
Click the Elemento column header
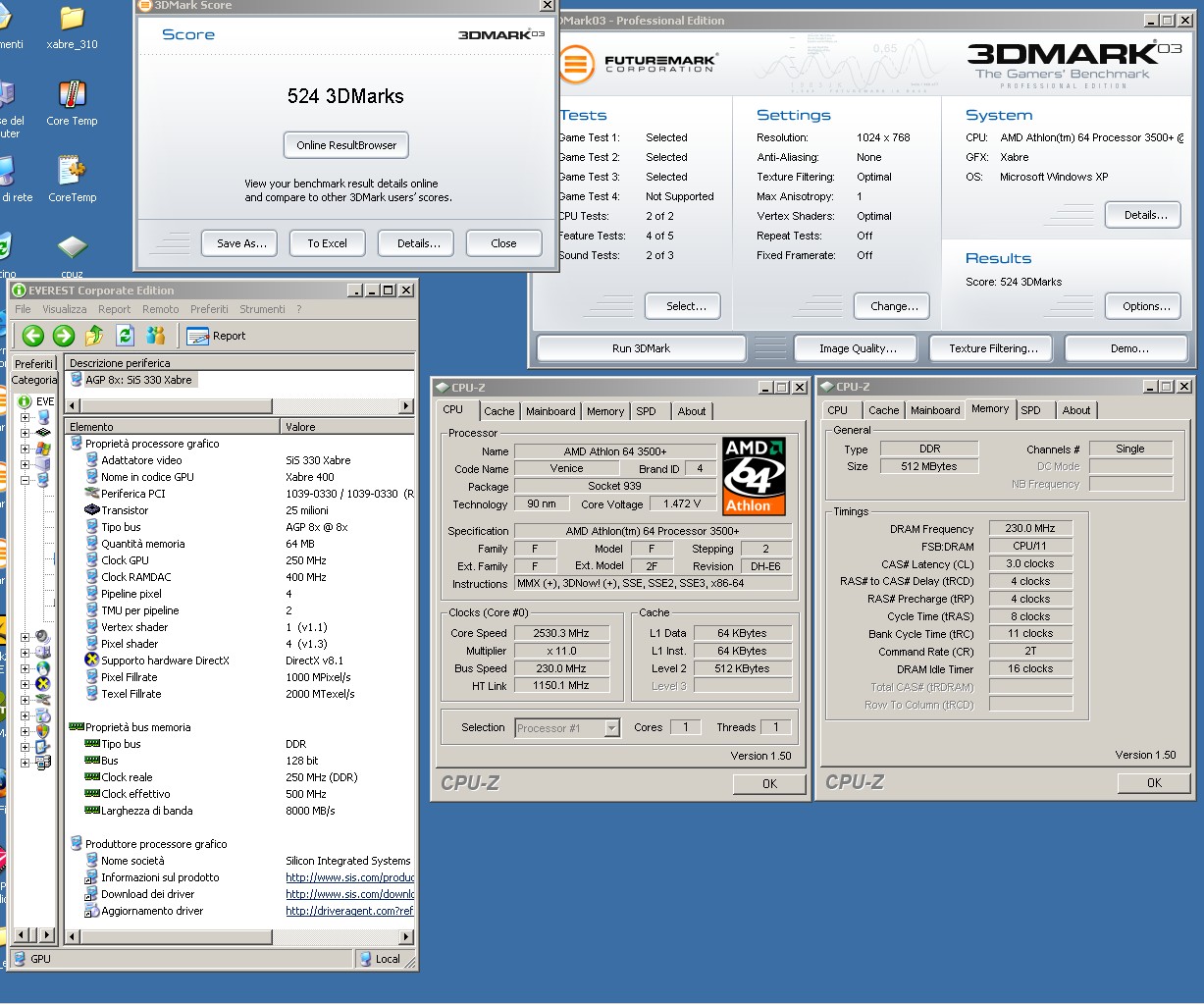click(172, 427)
